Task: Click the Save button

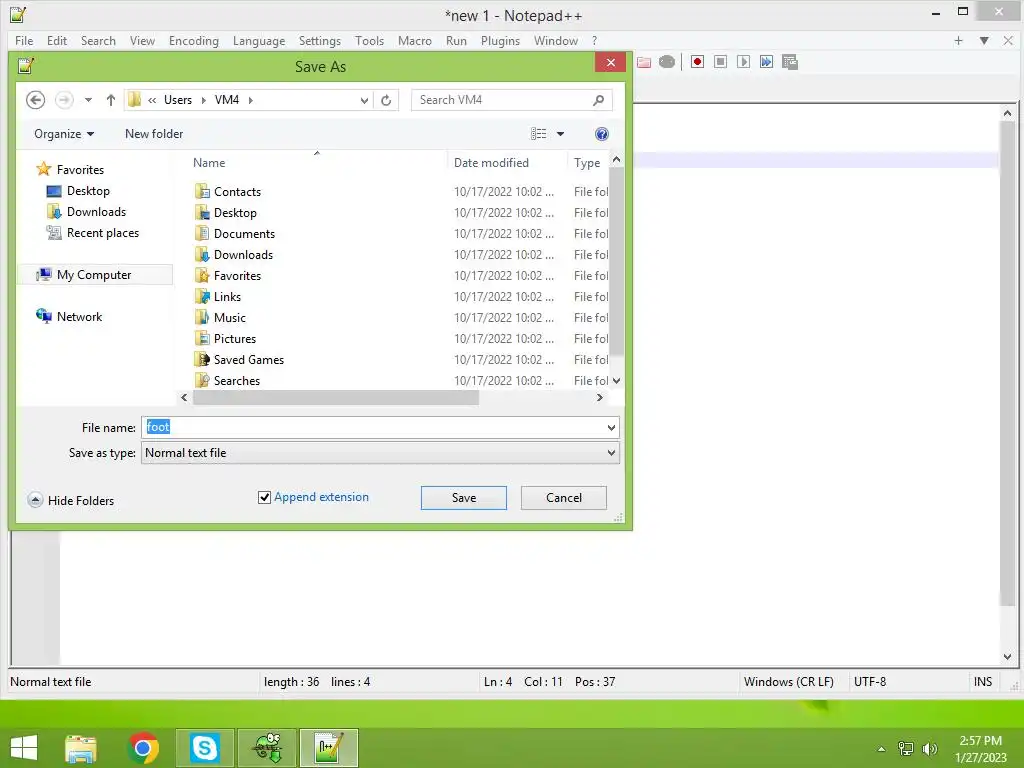Action: coord(464,498)
